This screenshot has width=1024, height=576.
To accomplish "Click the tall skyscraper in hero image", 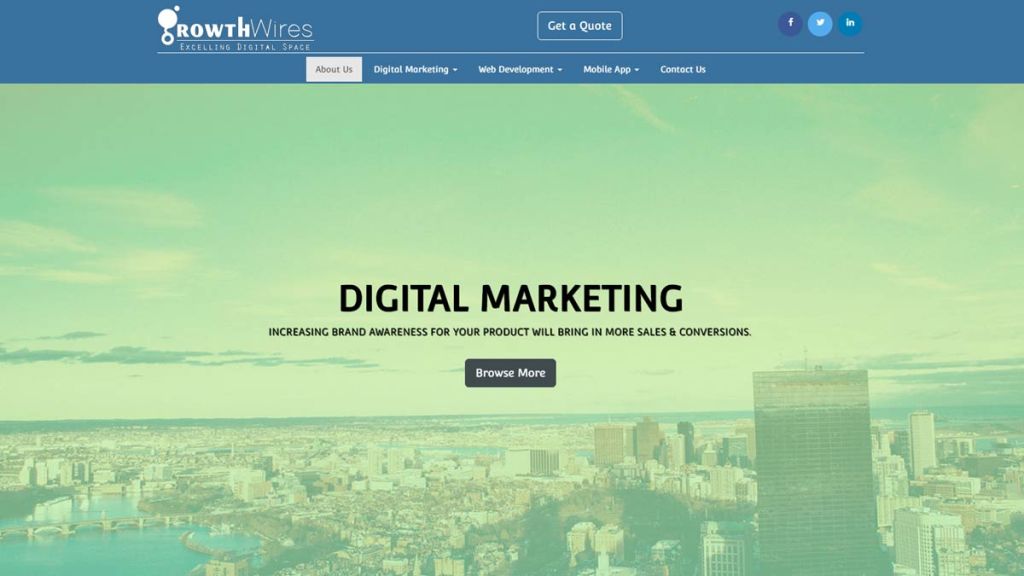I will click(812, 470).
